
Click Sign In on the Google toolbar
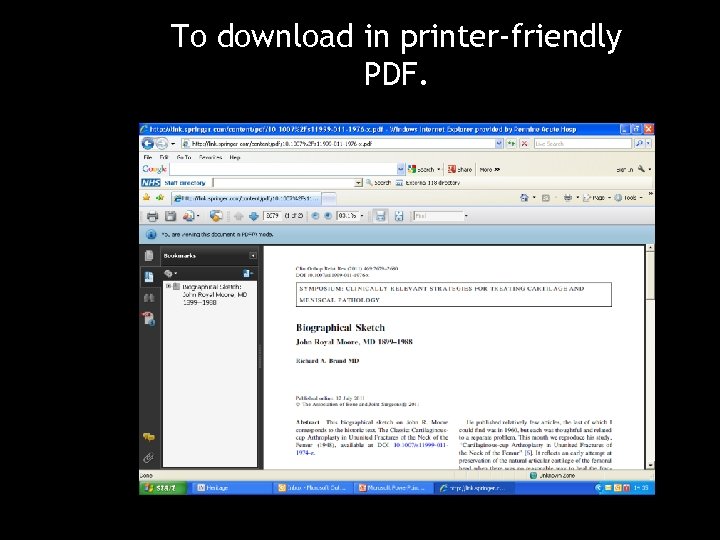click(x=624, y=169)
